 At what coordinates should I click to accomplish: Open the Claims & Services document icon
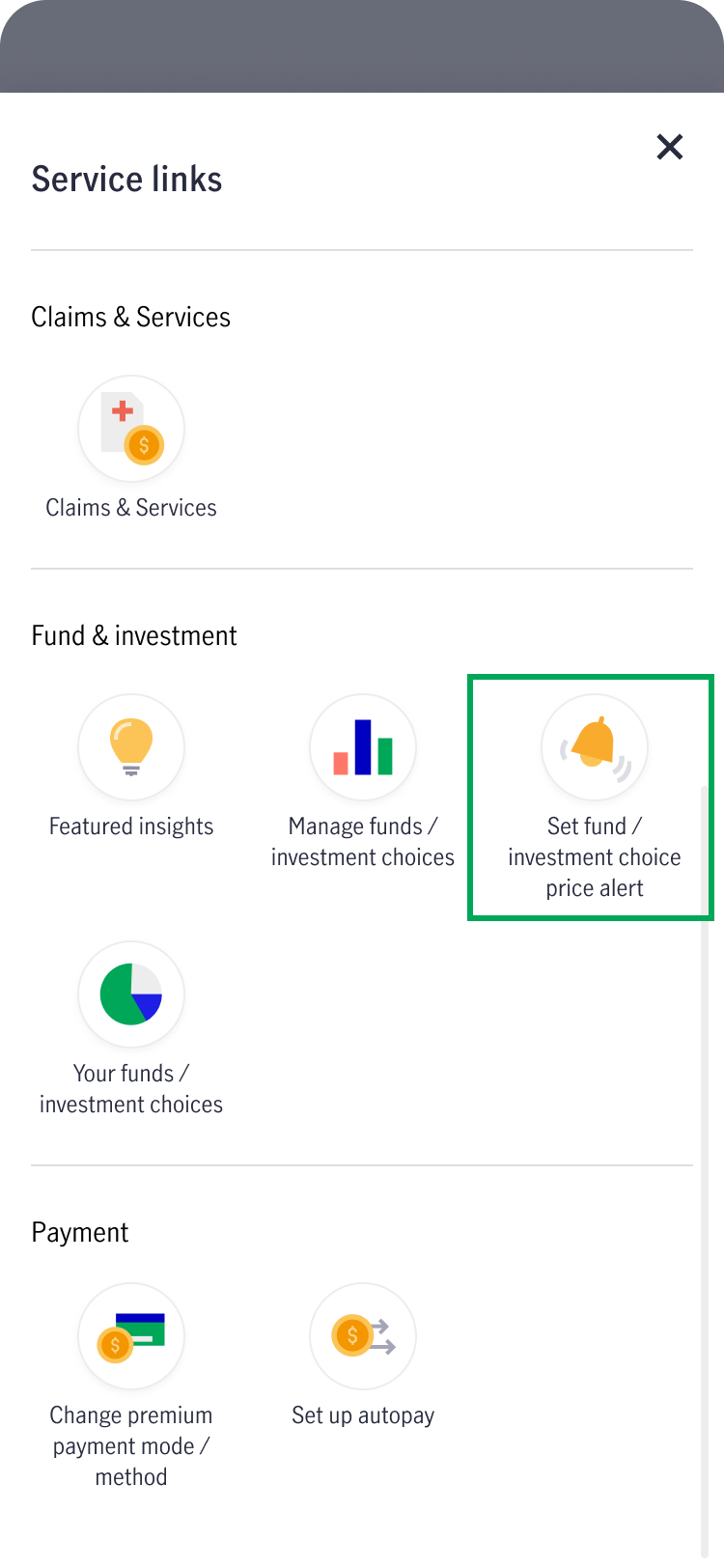click(131, 429)
